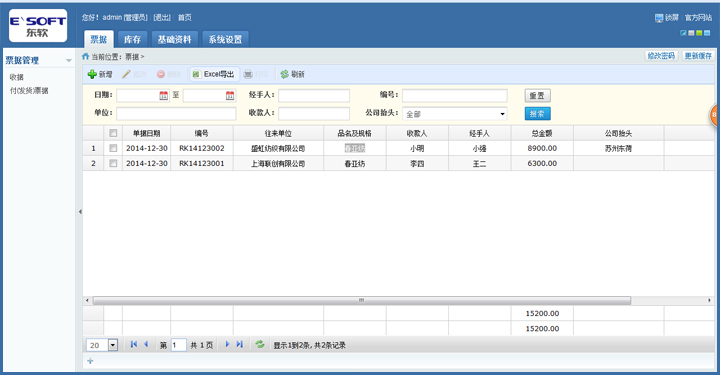This screenshot has width=720, height=375.
Task: Select the dark blue theme swatch
Action: [683, 33]
